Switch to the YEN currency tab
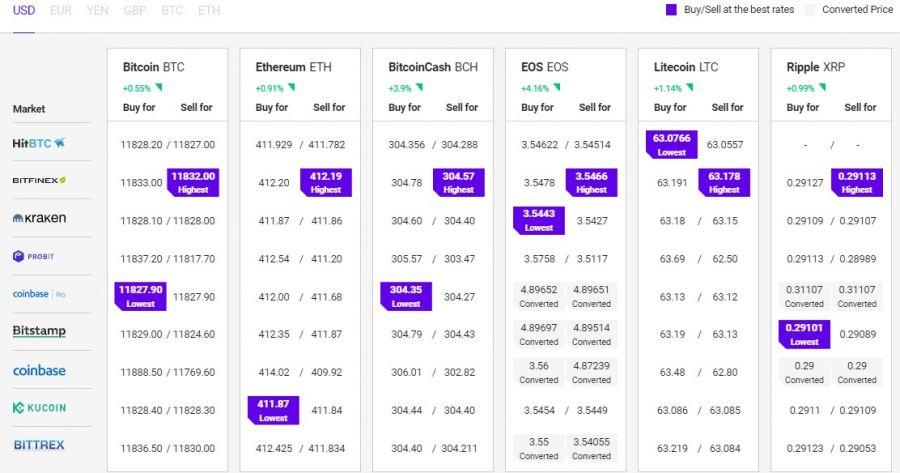This screenshot has height=473, width=900. click(98, 10)
